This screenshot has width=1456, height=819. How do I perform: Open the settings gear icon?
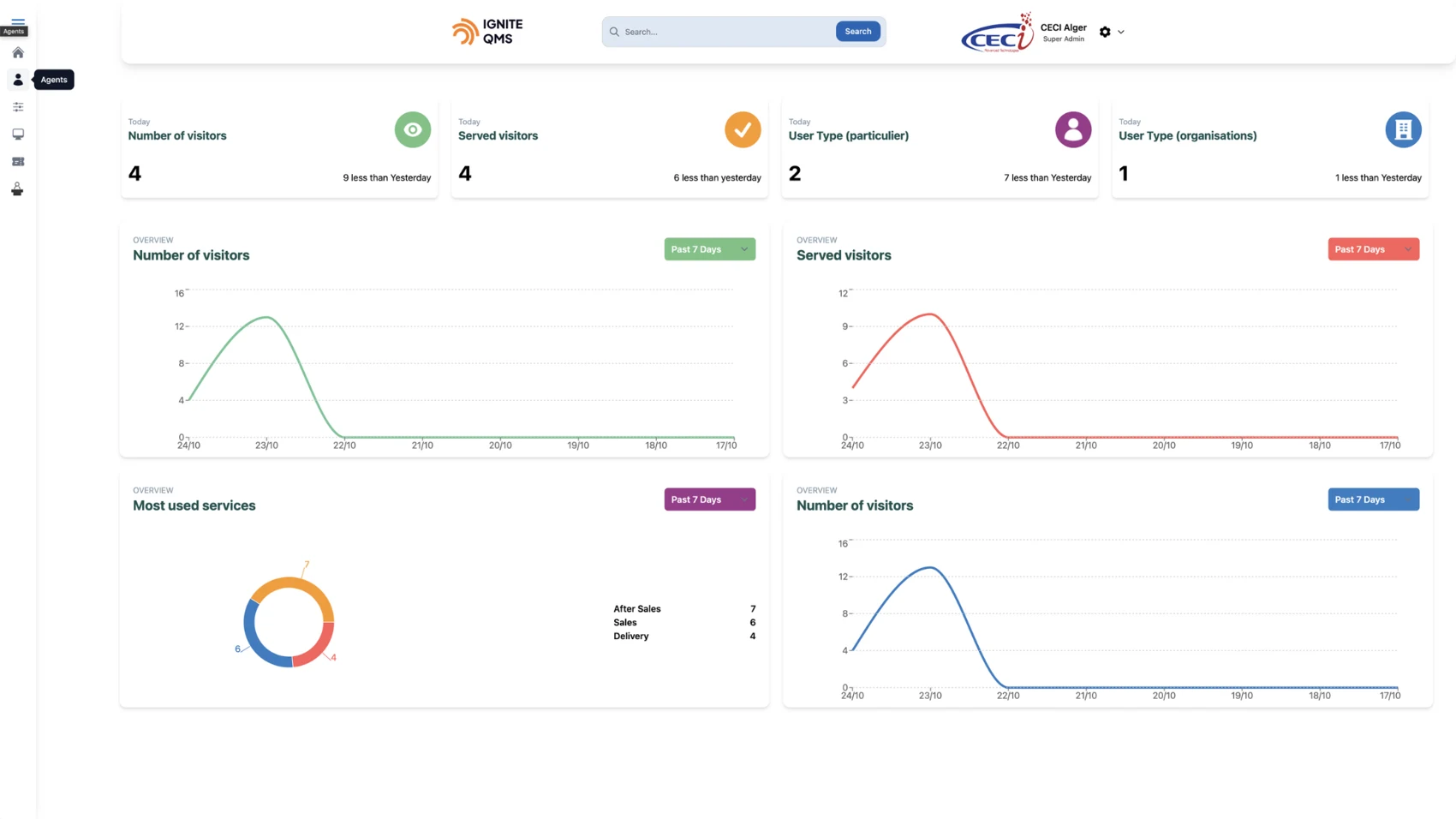[1105, 32]
